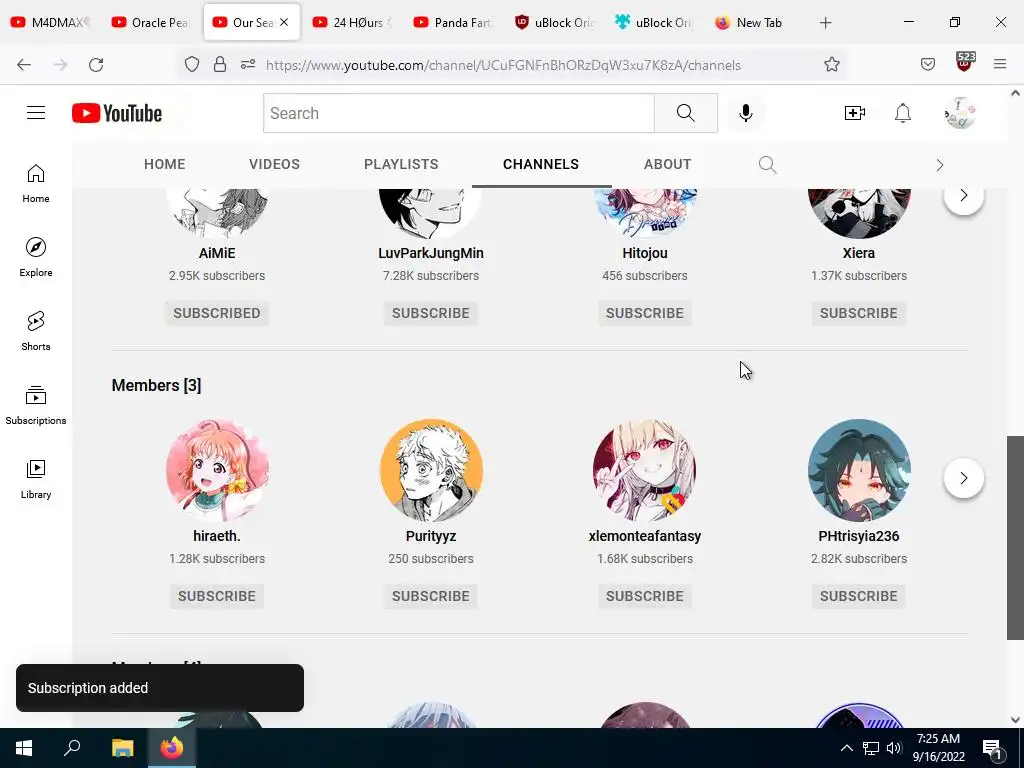This screenshot has width=1024, height=768.
Task: Open the AiMiE channel name link
Action: point(217,253)
